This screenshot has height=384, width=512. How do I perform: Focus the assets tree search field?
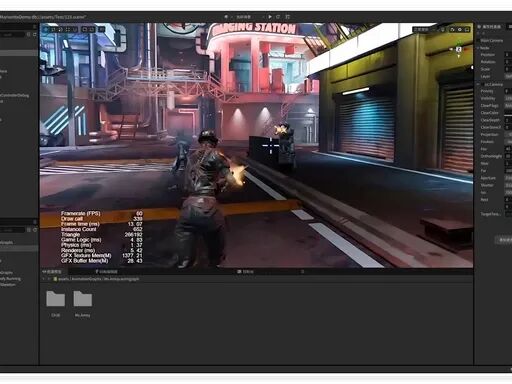12,230
